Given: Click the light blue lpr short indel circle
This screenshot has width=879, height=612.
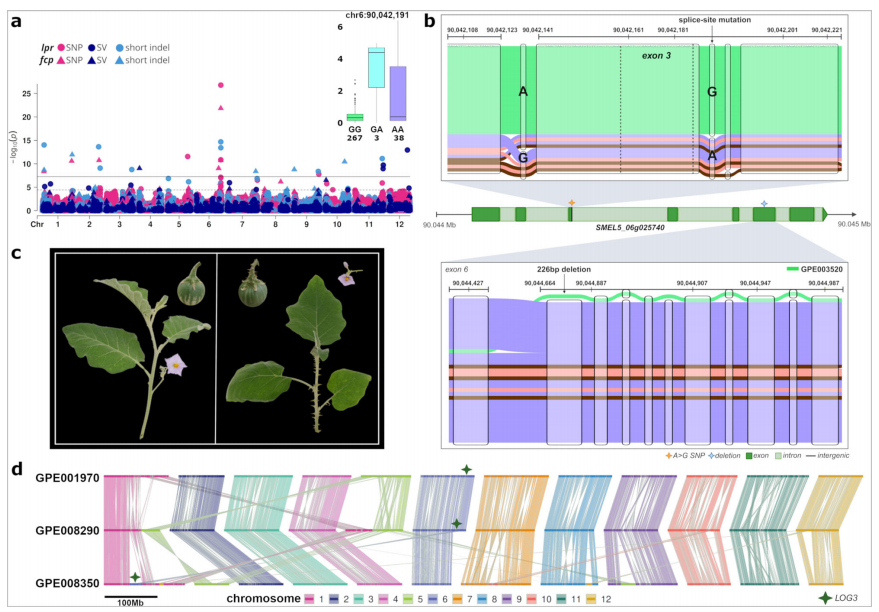Looking at the screenshot, I should [x=121, y=47].
